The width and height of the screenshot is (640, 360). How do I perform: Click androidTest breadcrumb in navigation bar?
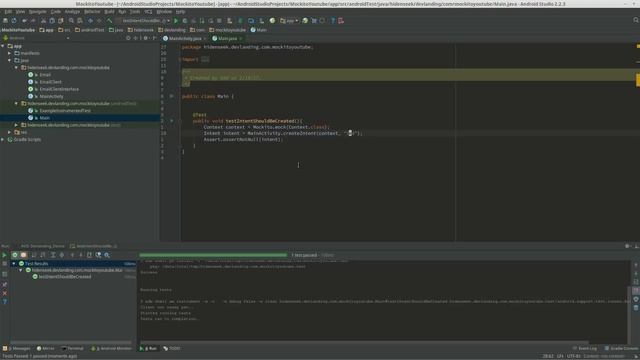pos(89,30)
